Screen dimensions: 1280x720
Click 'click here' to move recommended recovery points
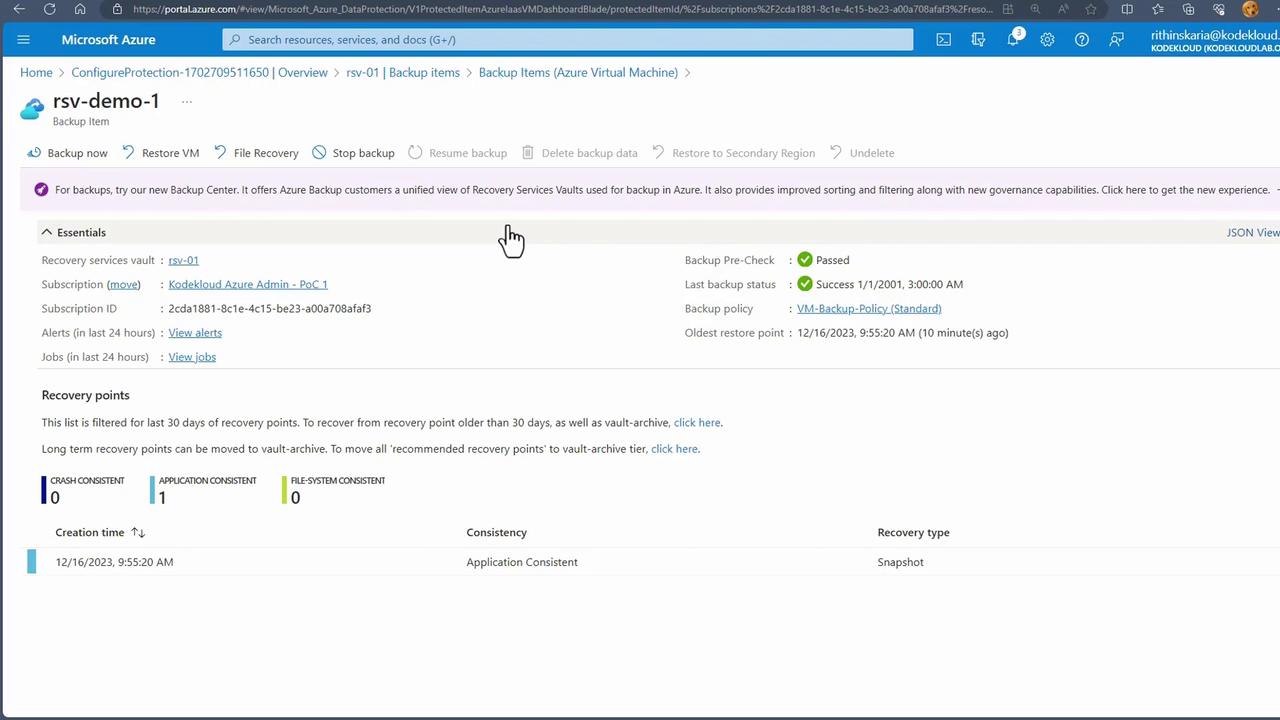point(674,449)
